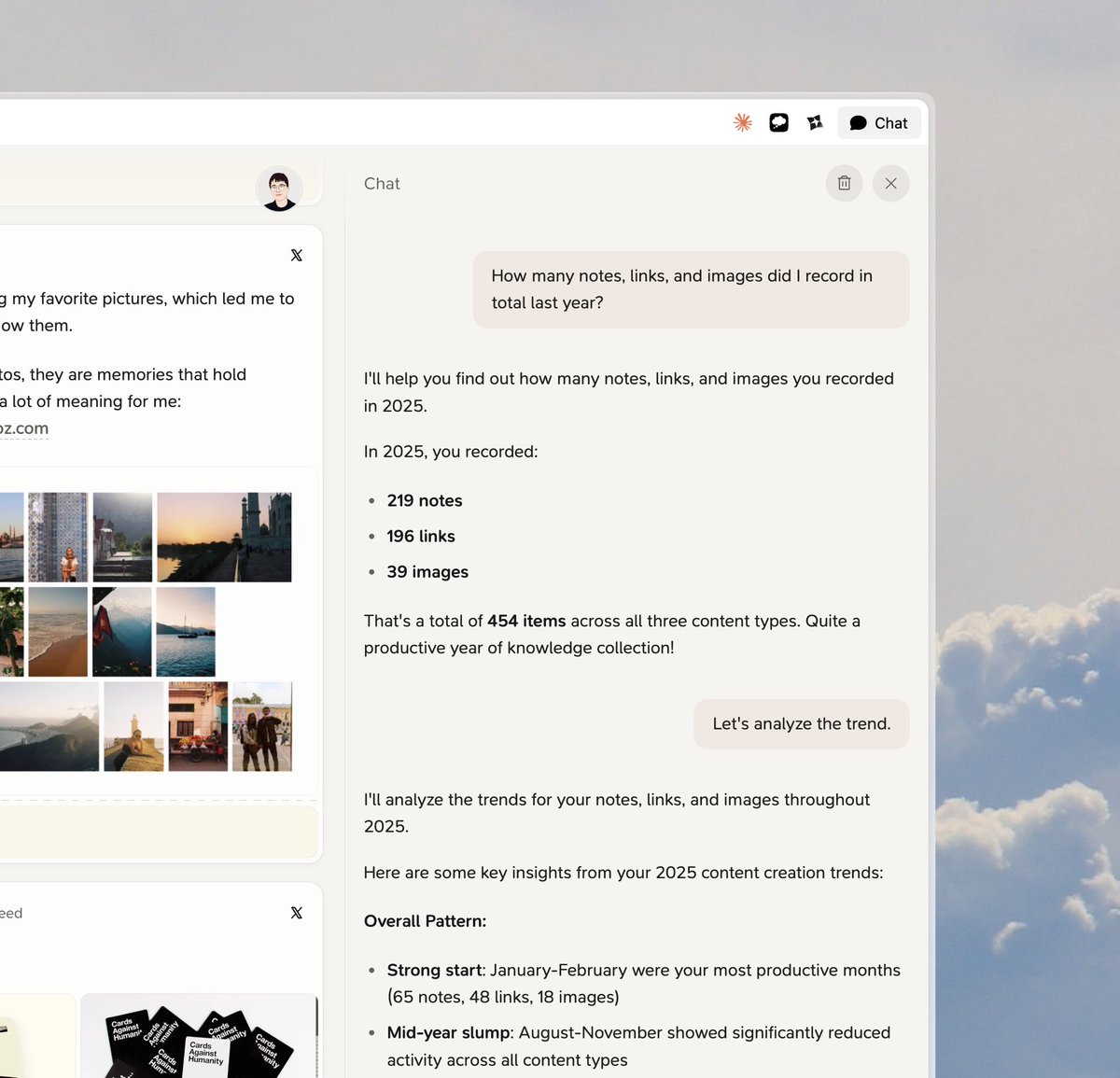
Task: Open the beach waves photo
Action: tap(58, 632)
